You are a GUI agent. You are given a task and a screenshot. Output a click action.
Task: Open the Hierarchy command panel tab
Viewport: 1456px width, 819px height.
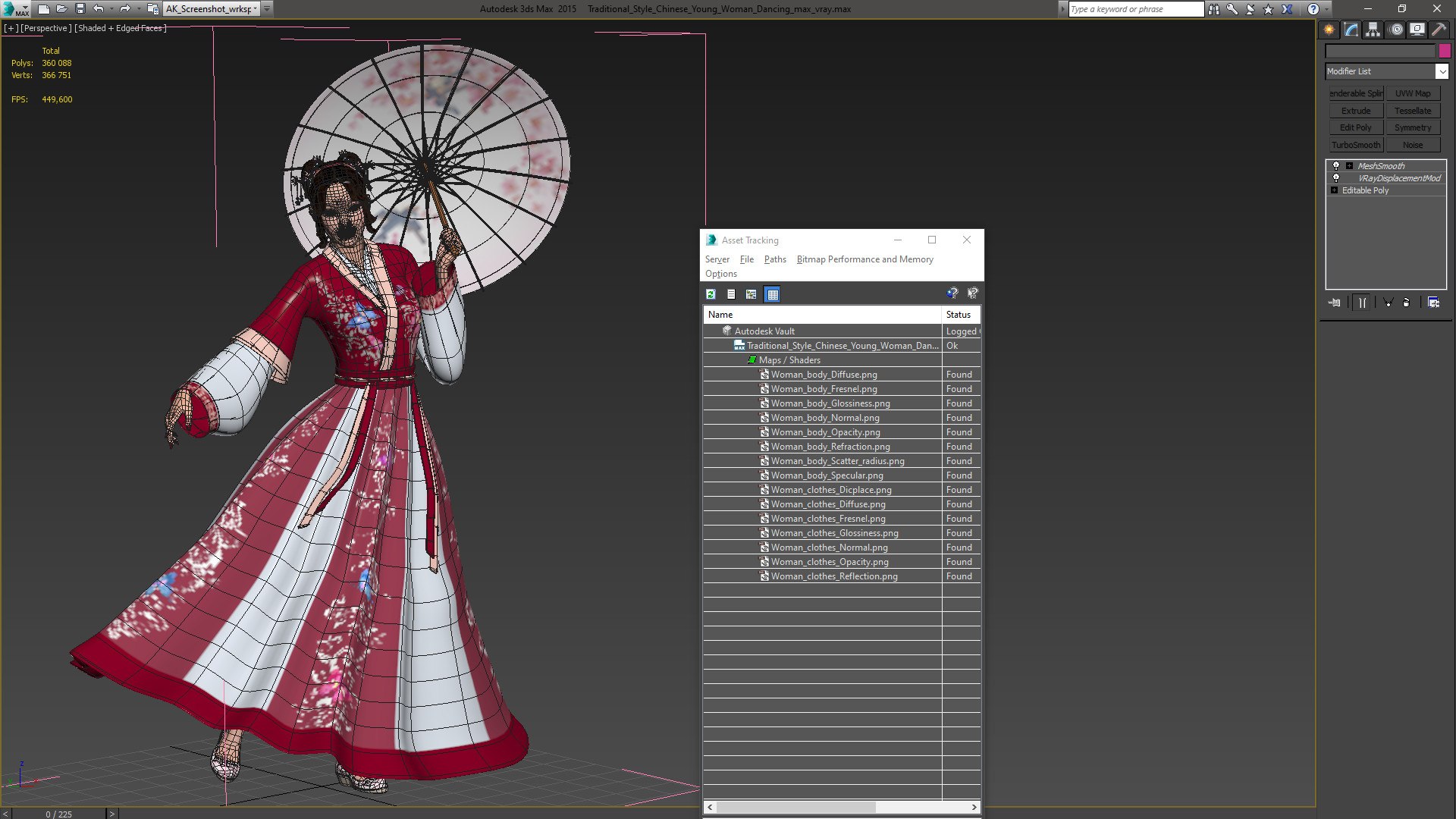tap(1373, 30)
